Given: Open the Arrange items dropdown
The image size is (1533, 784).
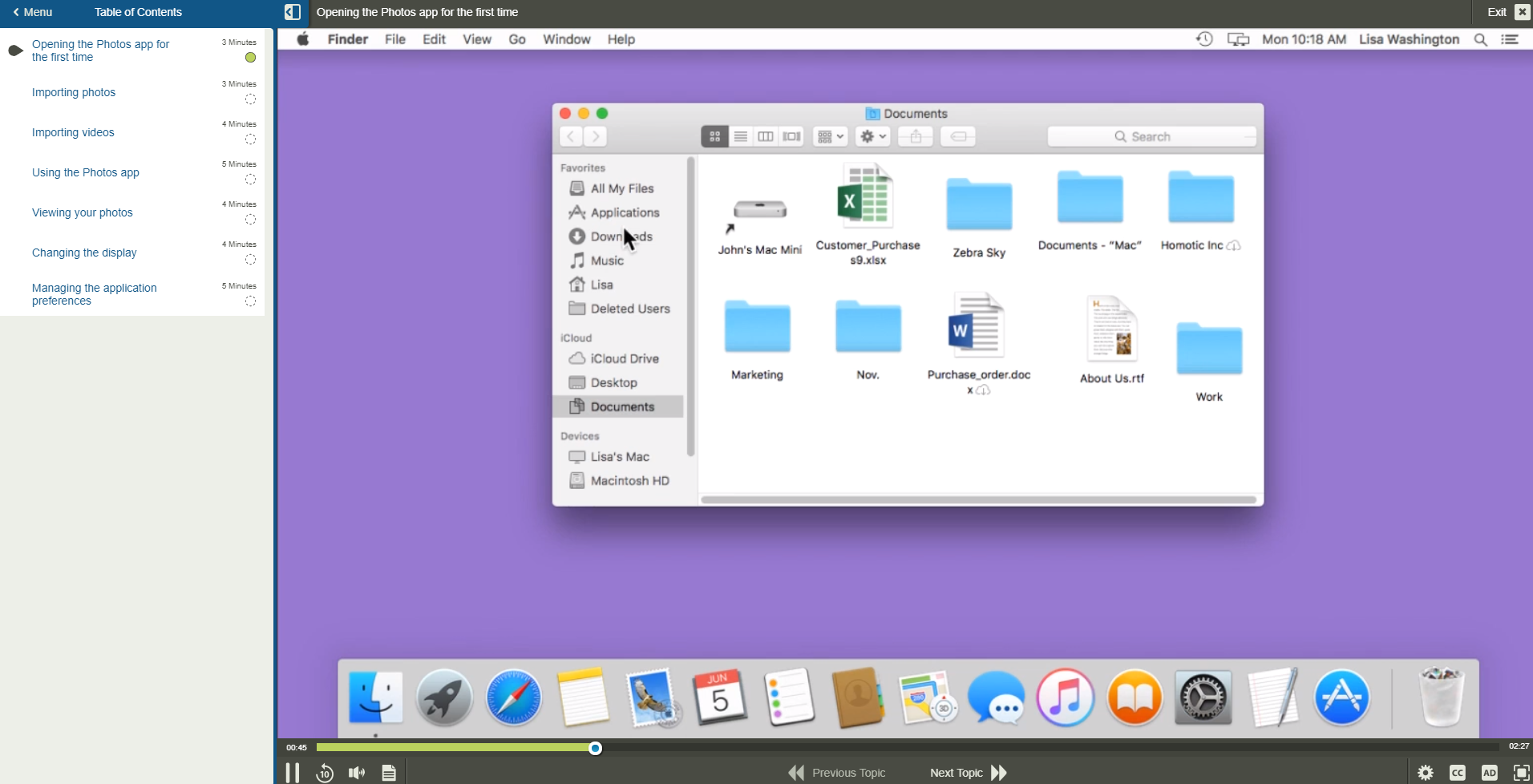Looking at the screenshot, I should (x=830, y=136).
